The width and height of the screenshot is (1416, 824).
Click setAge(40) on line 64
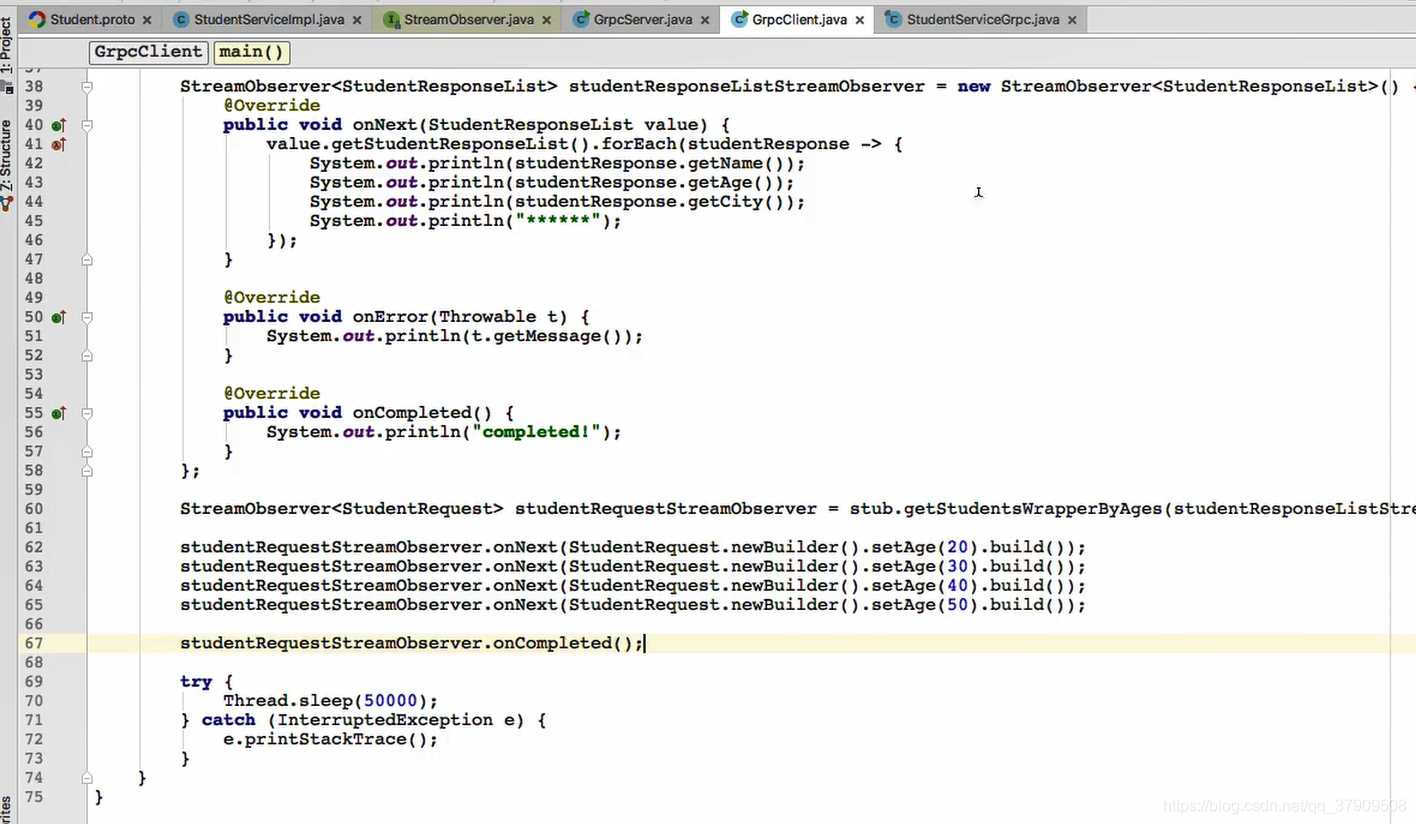click(x=924, y=585)
